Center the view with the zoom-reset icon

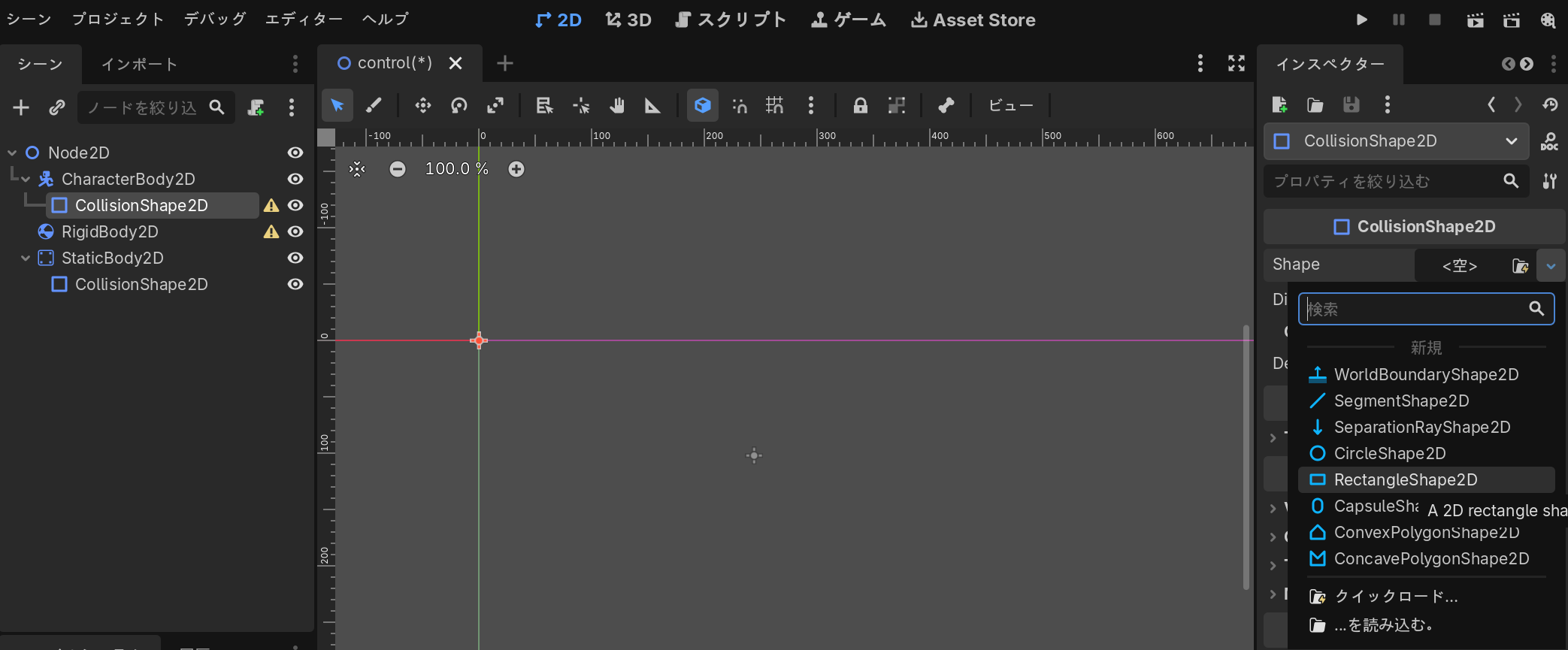pos(357,169)
